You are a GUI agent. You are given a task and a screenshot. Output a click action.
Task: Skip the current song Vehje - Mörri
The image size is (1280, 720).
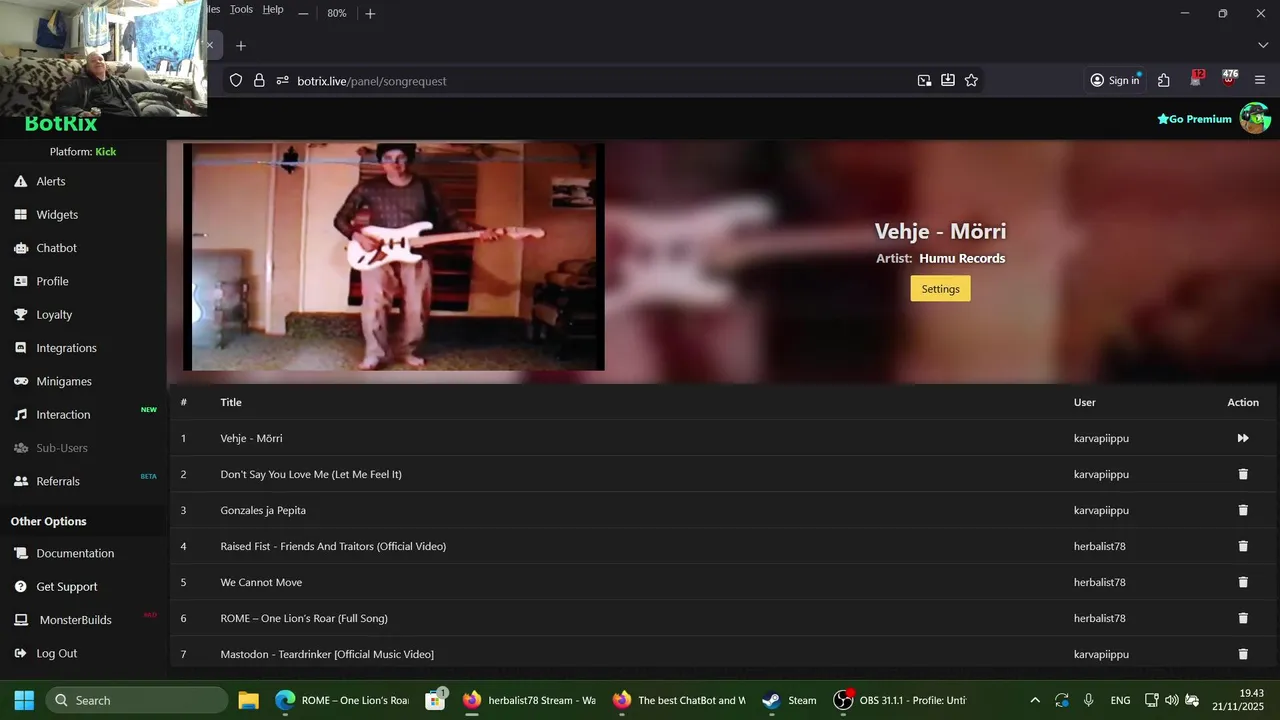click(1243, 438)
